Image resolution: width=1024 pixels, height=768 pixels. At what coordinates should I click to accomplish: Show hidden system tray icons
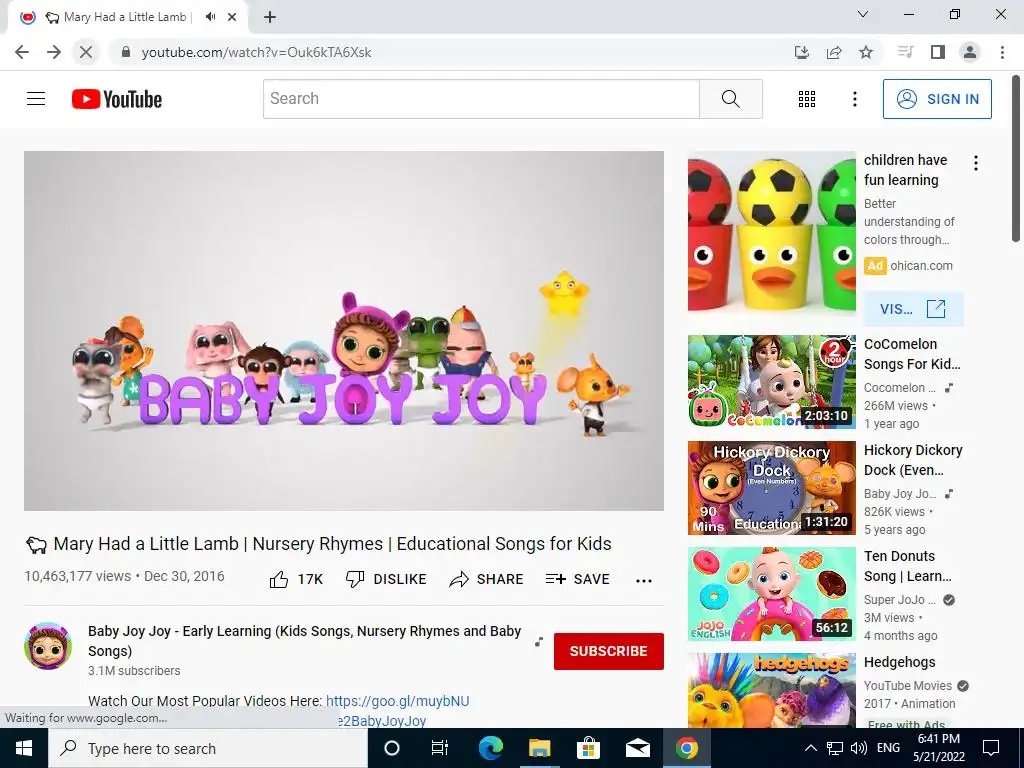click(810, 748)
